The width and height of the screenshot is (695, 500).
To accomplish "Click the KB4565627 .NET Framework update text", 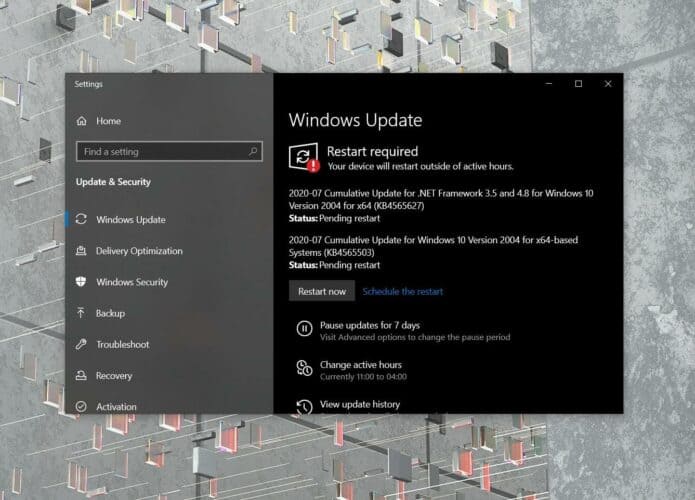I will 441,199.
